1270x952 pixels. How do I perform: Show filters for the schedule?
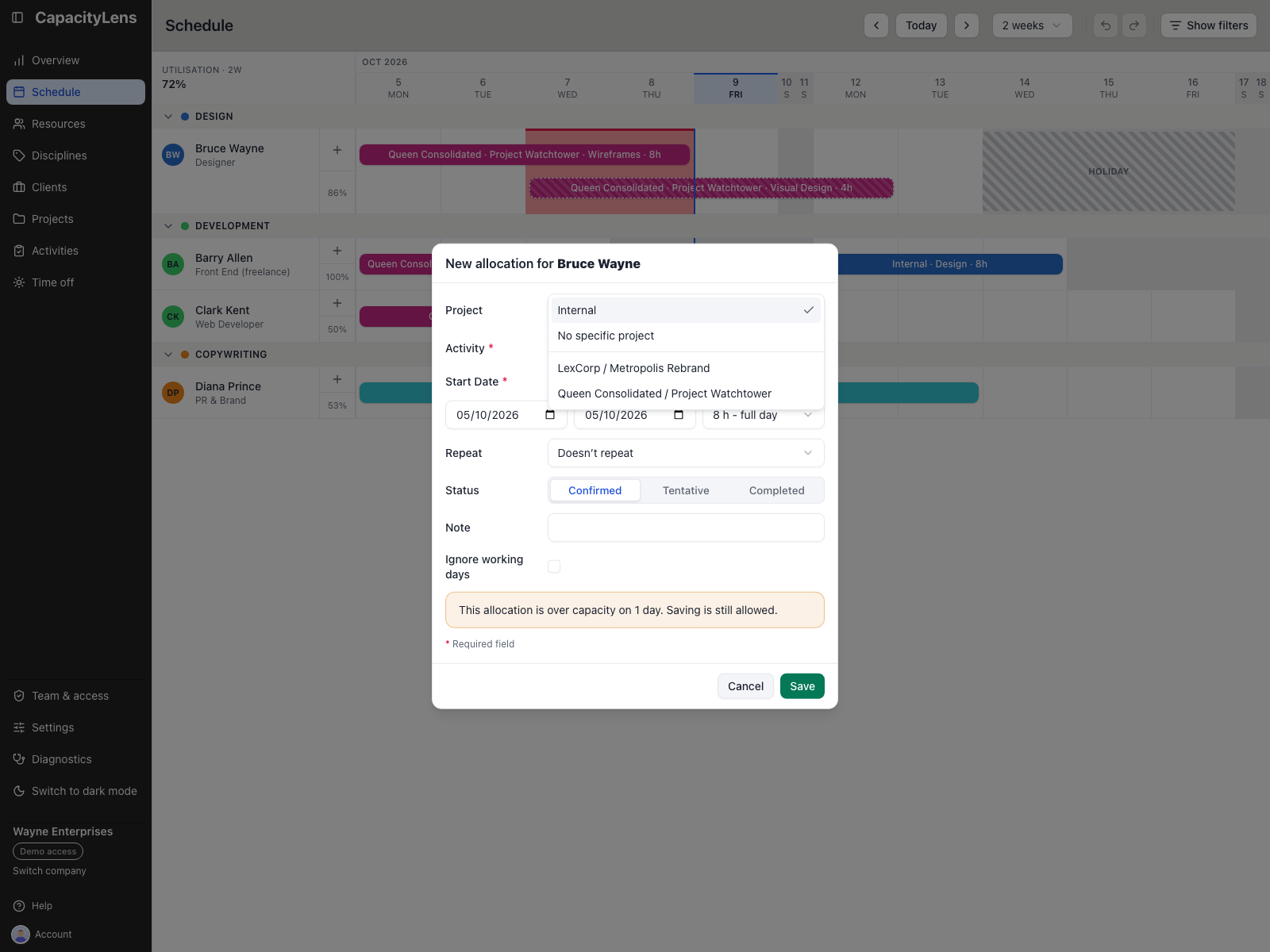1209,25
